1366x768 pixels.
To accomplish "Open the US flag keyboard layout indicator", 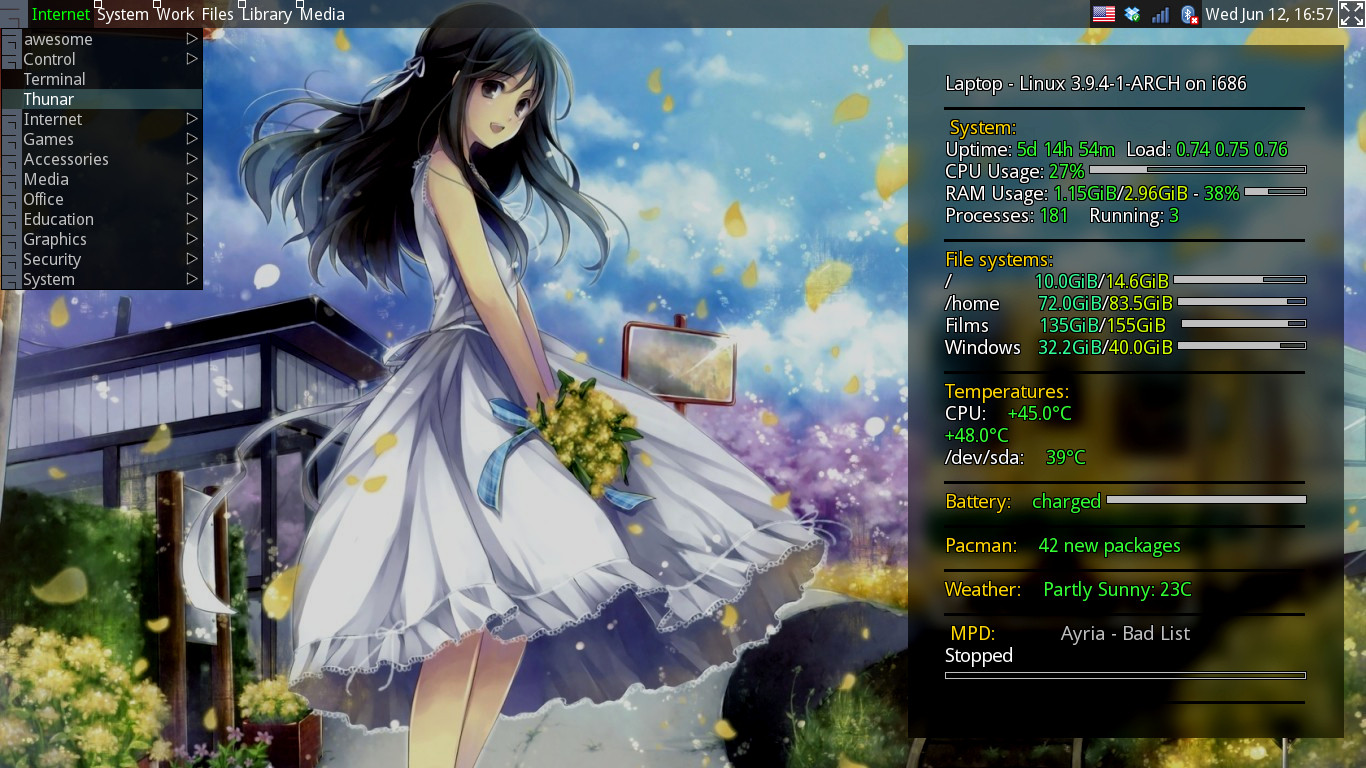I will [1104, 14].
